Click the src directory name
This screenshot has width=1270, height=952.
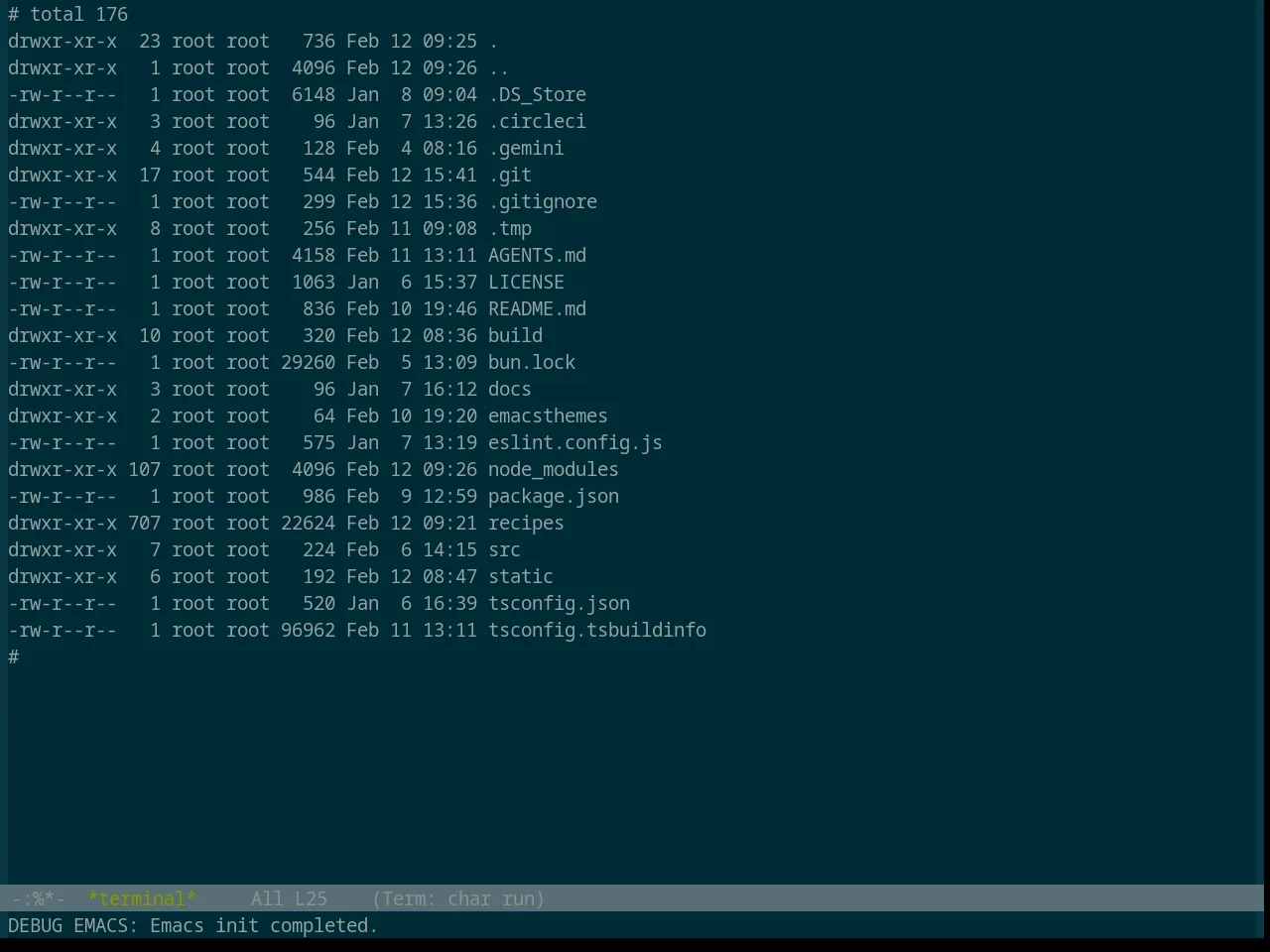(504, 550)
